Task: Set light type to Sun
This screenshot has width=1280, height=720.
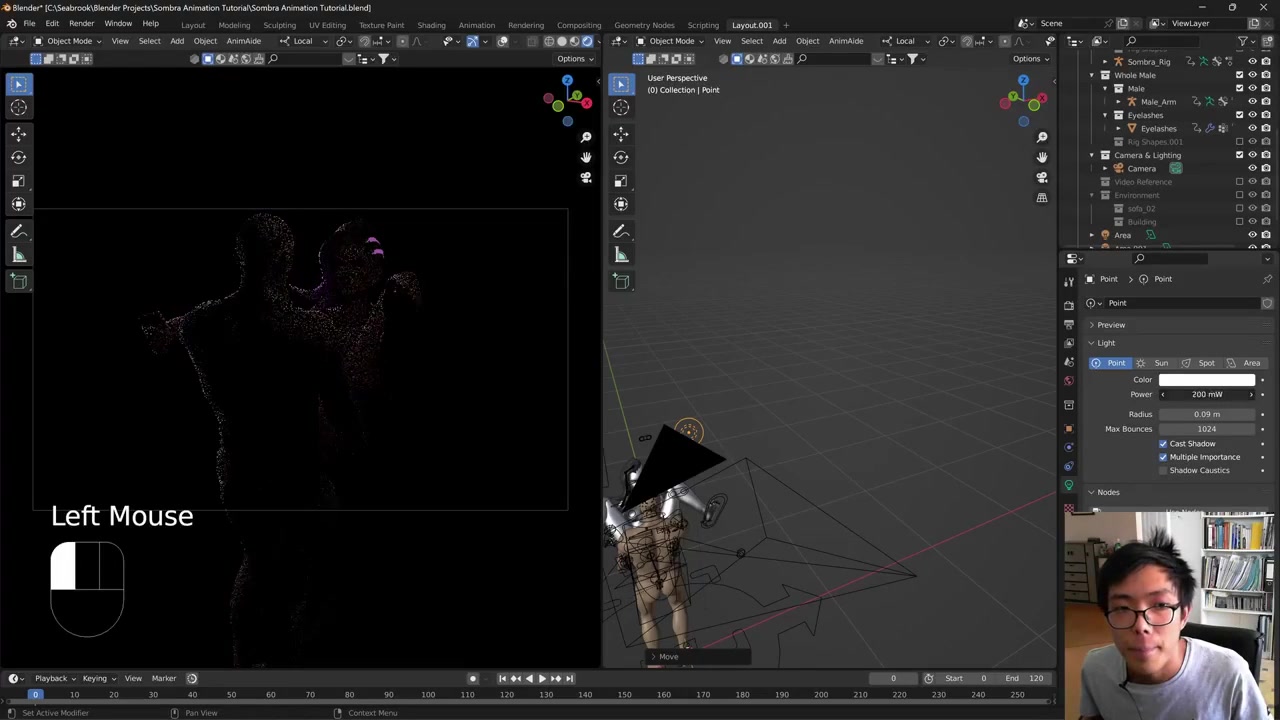Action: point(1155,363)
